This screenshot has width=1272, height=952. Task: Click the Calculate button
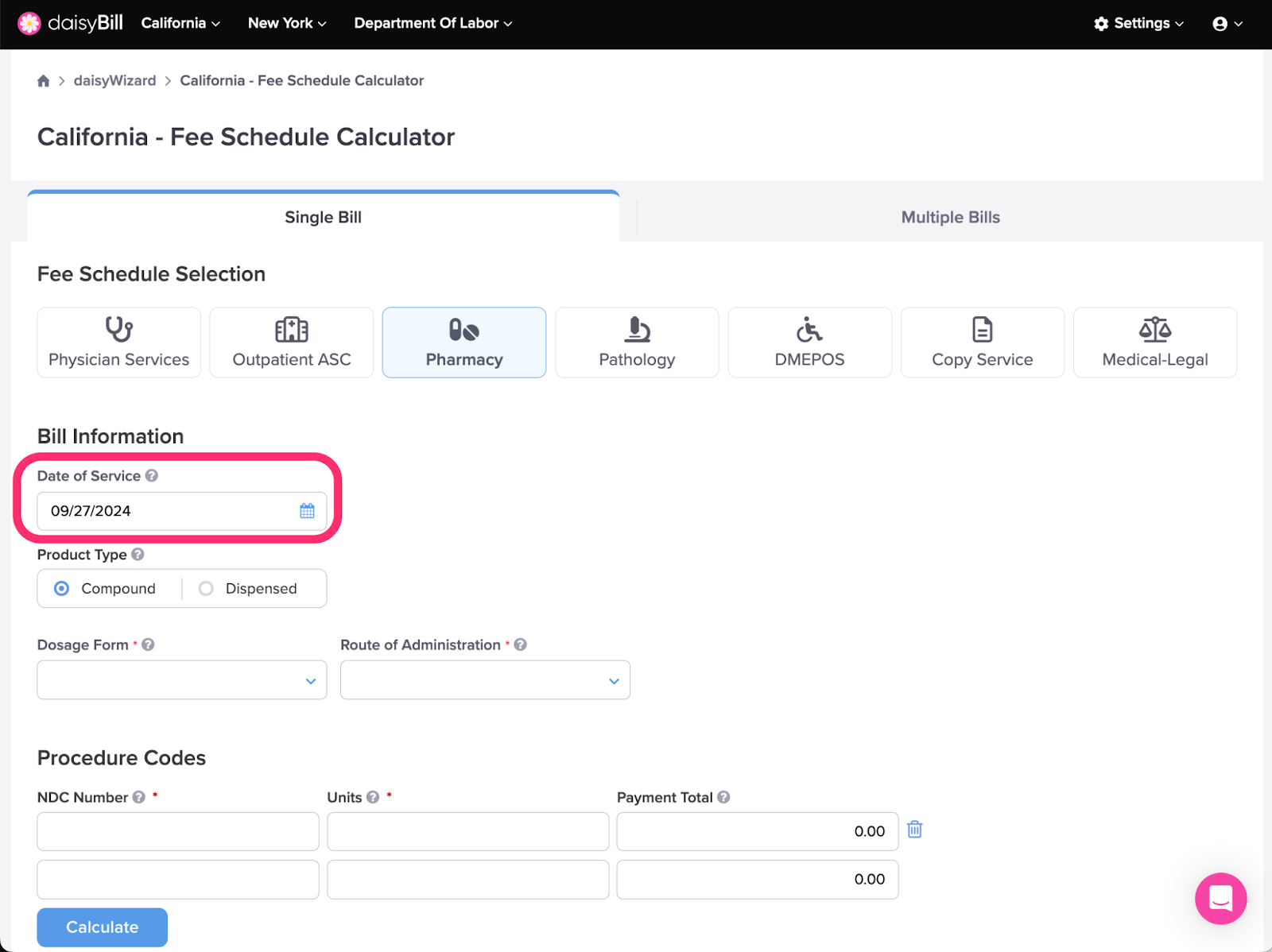[x=103, y=927]
